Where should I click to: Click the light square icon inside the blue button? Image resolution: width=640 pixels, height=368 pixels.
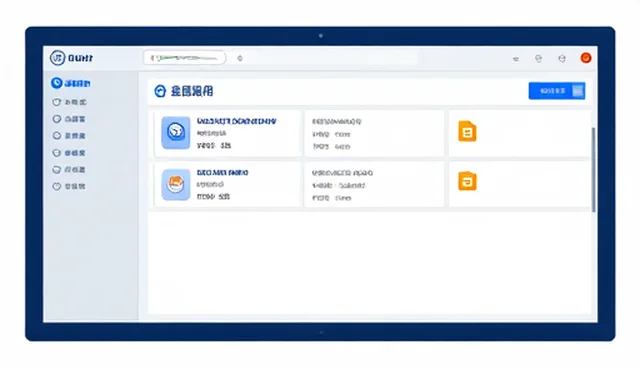[x=578, y=91]
